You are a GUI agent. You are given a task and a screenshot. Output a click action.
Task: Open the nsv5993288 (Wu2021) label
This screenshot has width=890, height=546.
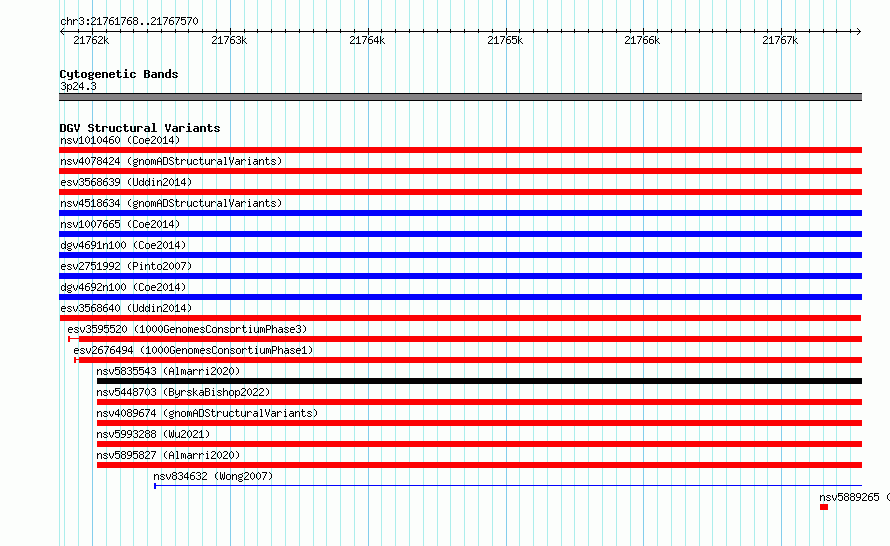[153, 434]
